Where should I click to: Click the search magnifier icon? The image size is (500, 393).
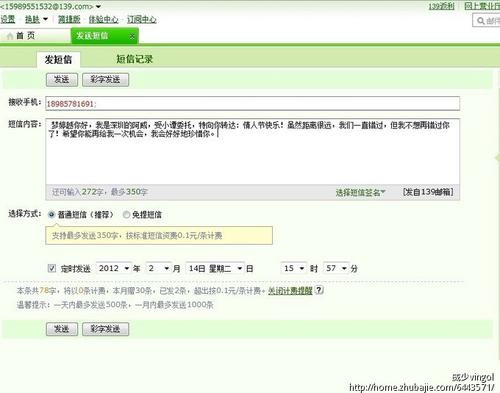[480, 21]
